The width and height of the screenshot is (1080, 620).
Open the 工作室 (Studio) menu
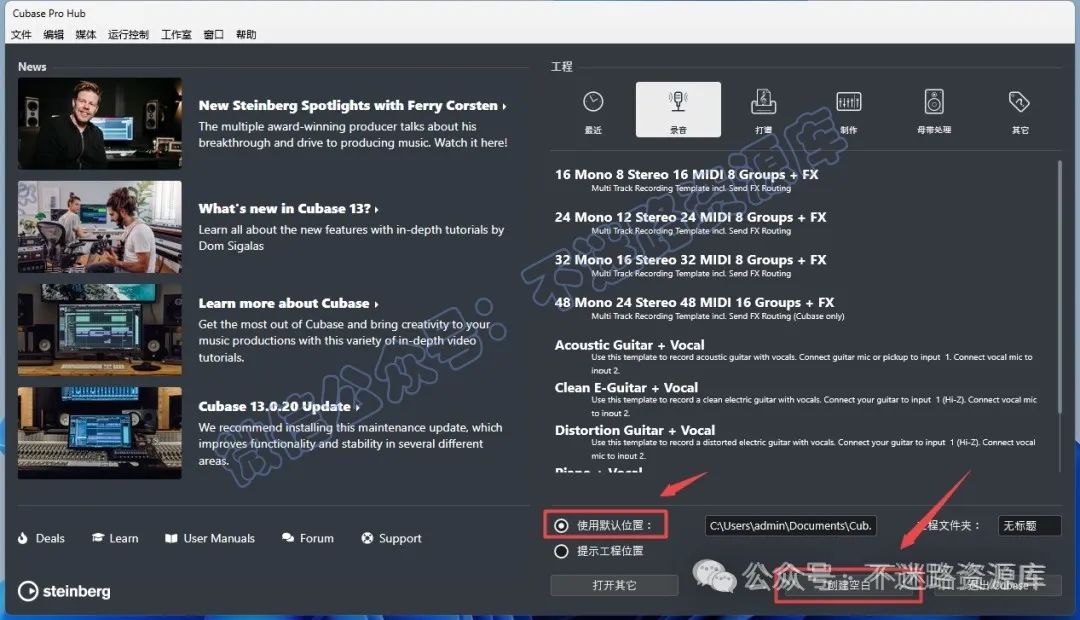[176, 34]
